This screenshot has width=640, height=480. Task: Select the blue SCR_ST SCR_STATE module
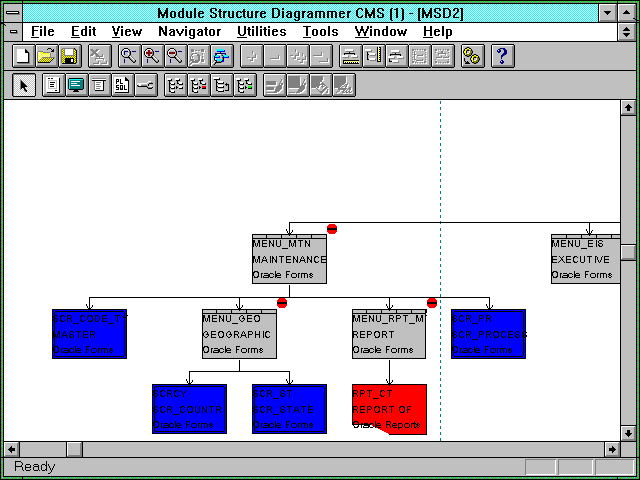click(289, 409)
